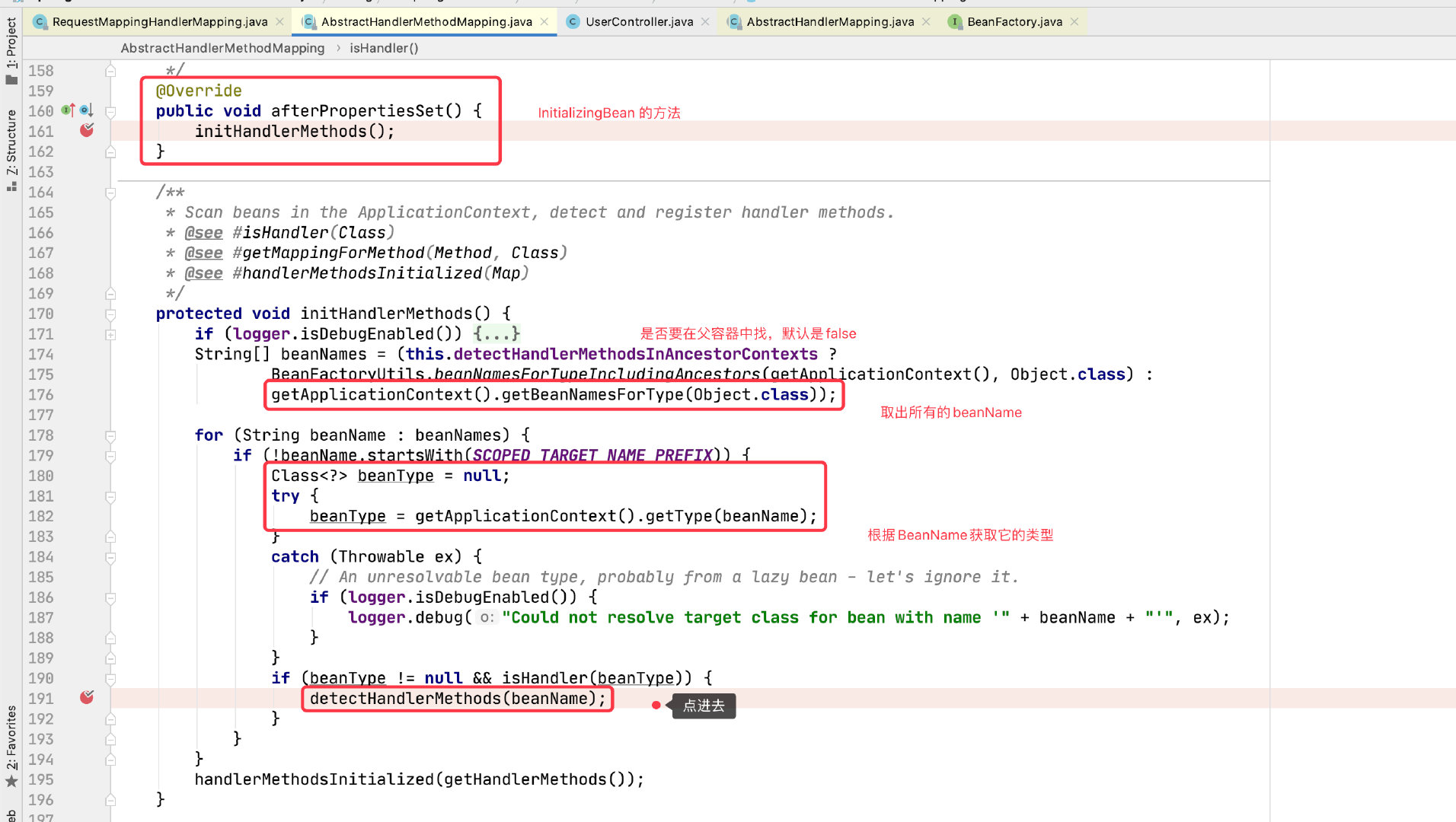This screenshot has width=1456, height=822.
Task: Close the AbstractHandlerMethodMapping.java tab
Action: click(x=544, y=22)
